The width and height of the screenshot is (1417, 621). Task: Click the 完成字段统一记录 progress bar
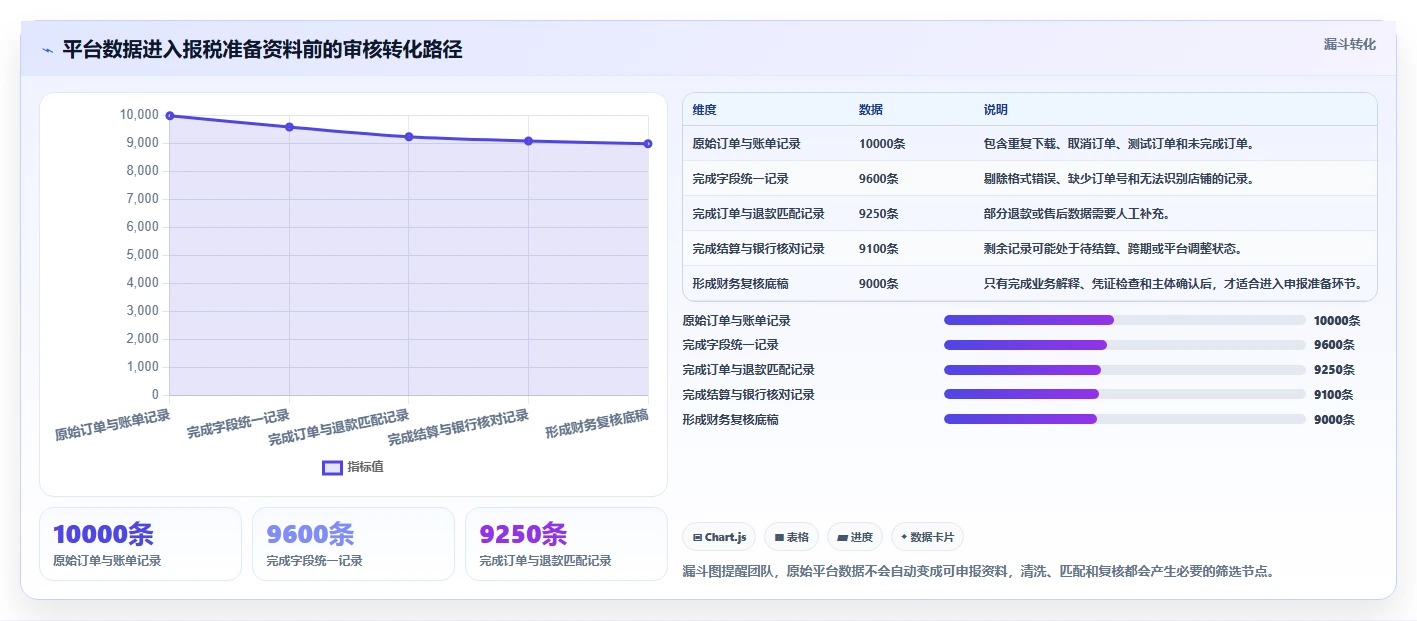(1125, 345)
